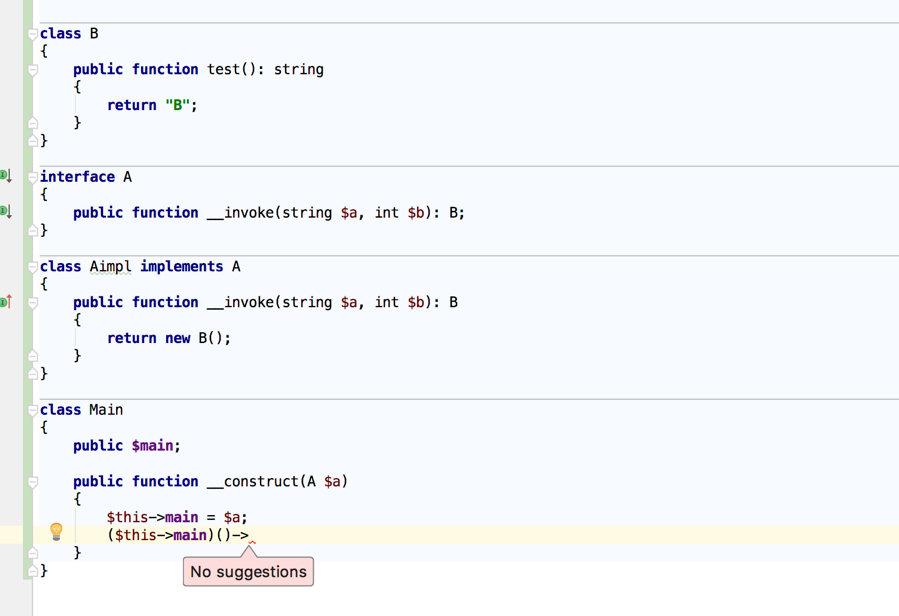The height and width of the screenshot is (616, 899).
Task: Click implementations gutter icon next to __invoke declaration
Action: coord(5,213)
